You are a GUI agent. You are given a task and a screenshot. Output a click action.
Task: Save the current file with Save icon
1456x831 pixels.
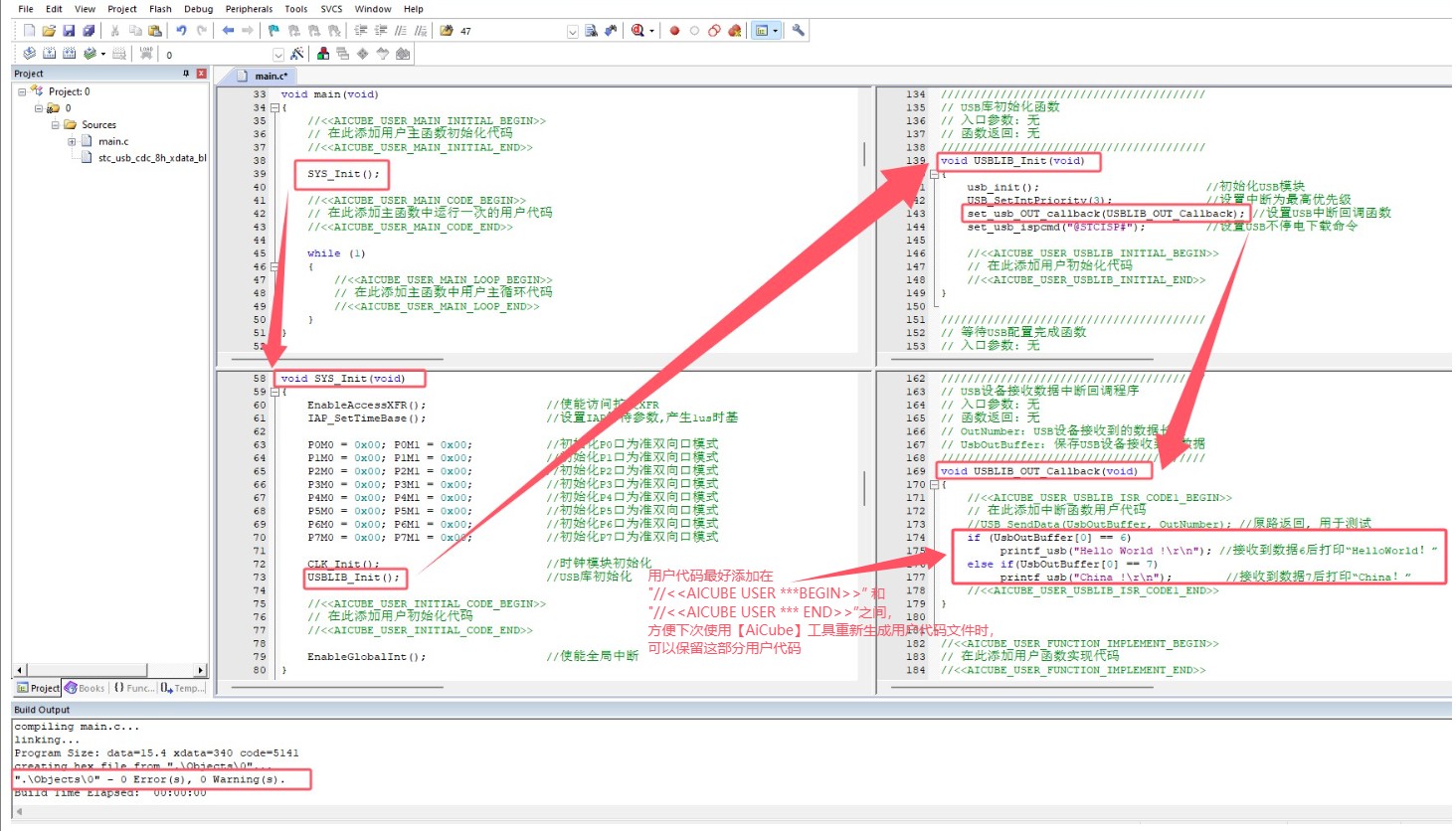(69, 31)
